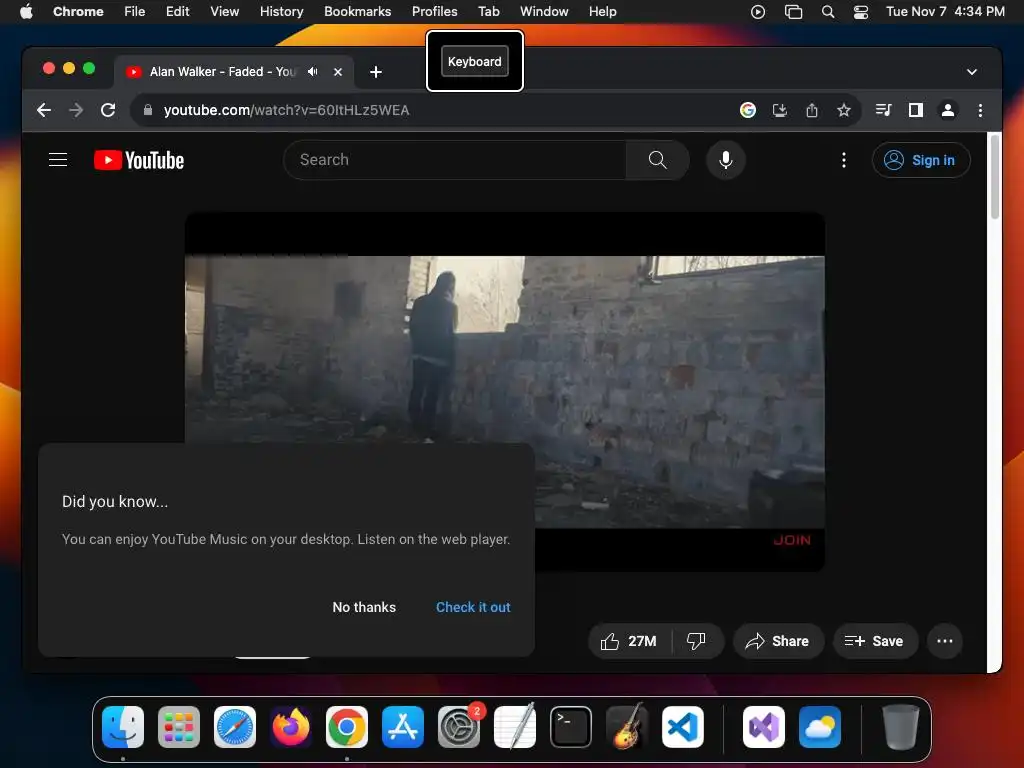Go to YouTube home via logo
The height and width of the screenshot is (768, 1024).
point(139,160)
